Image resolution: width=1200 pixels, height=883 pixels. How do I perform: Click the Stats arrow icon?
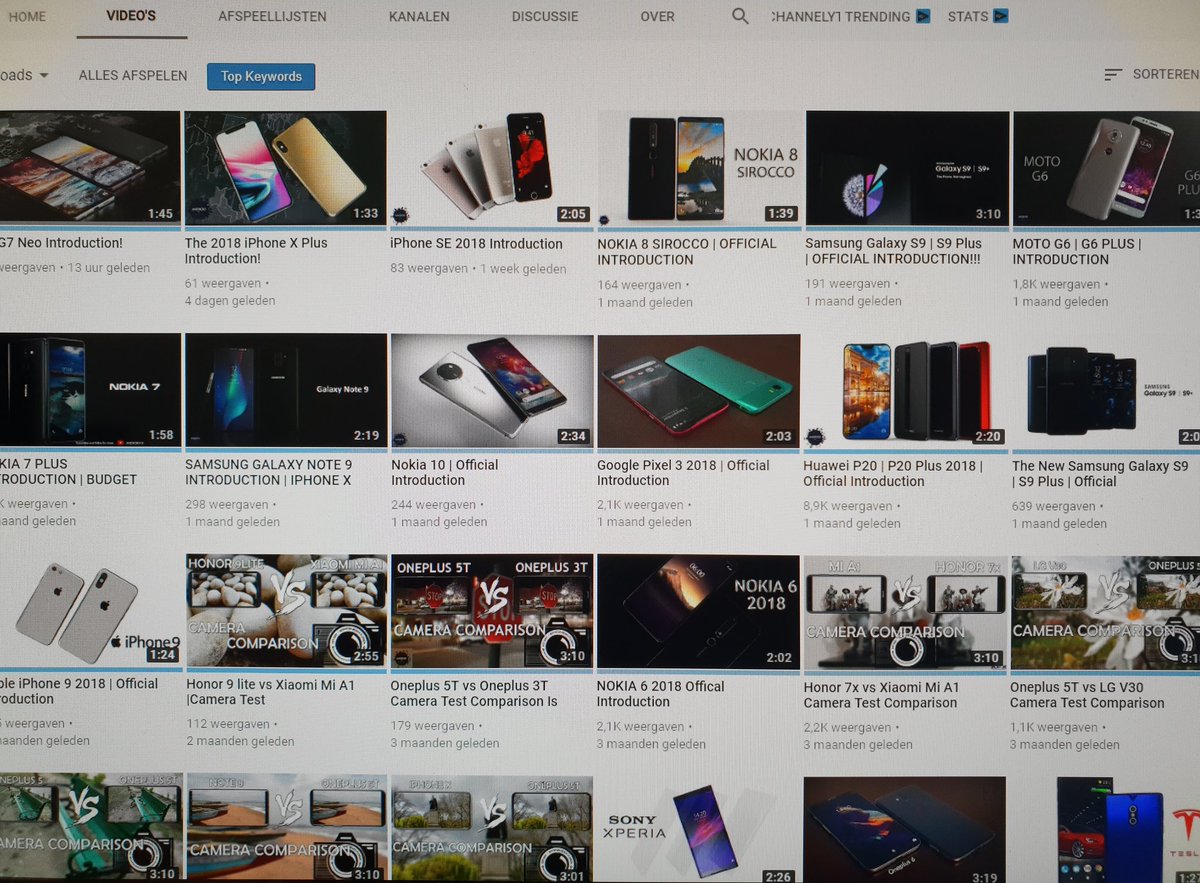(1000, 16)
